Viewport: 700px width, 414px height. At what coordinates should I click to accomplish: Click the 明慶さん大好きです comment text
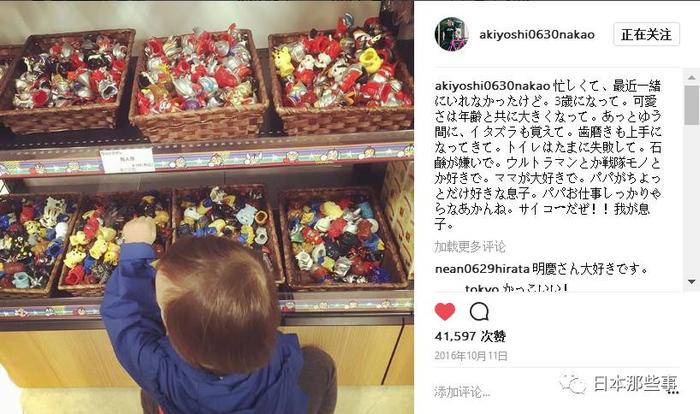pyautogui.click(x=590, y=269)
